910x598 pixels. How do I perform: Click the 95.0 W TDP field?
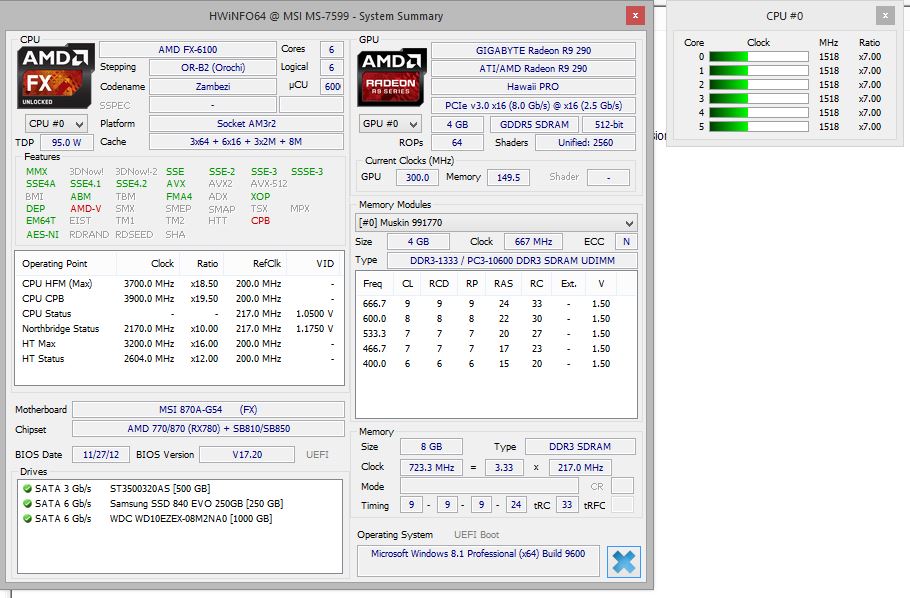pos(66,142)
